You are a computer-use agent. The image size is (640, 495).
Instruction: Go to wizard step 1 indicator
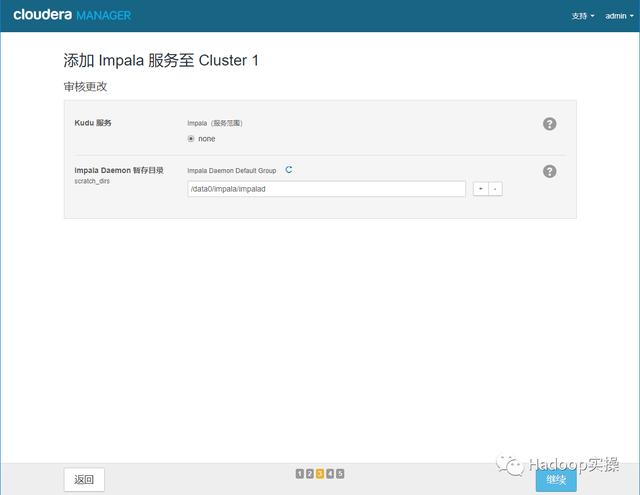coord(300,473)
